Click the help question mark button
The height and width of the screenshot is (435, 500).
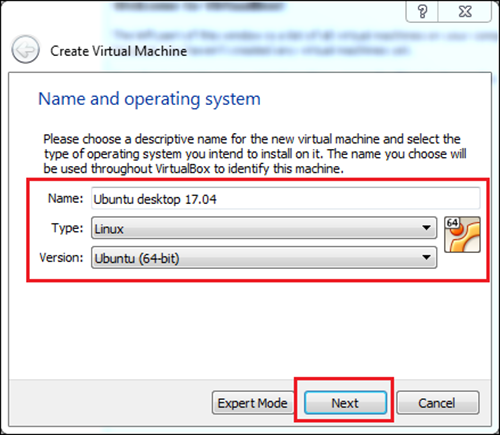422,12
